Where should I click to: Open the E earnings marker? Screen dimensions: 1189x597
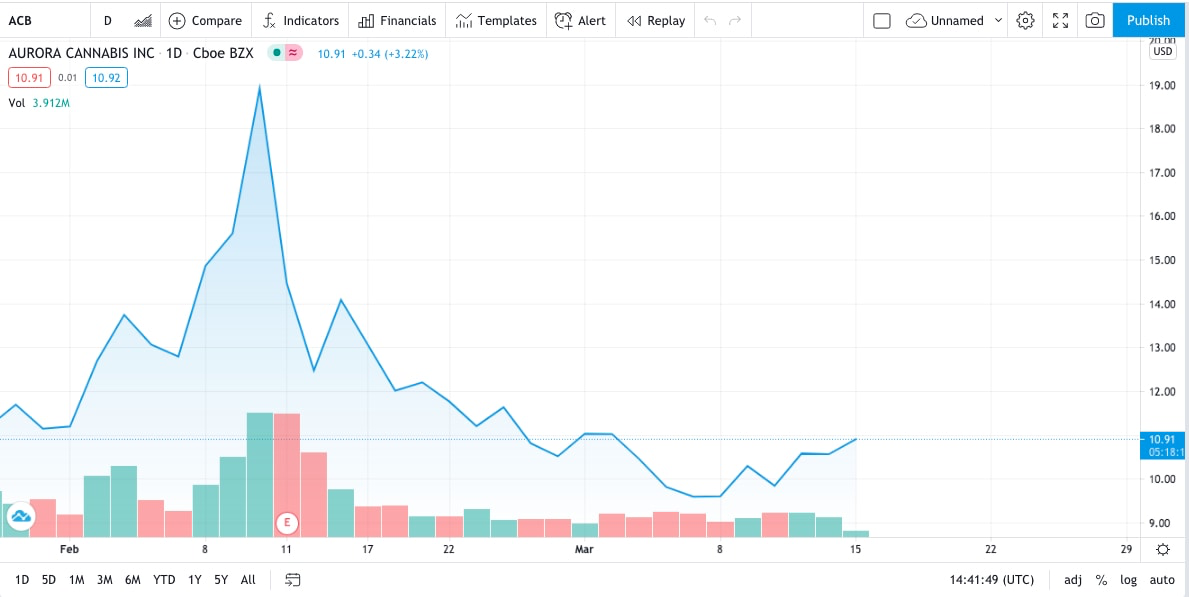click(287, 522)
